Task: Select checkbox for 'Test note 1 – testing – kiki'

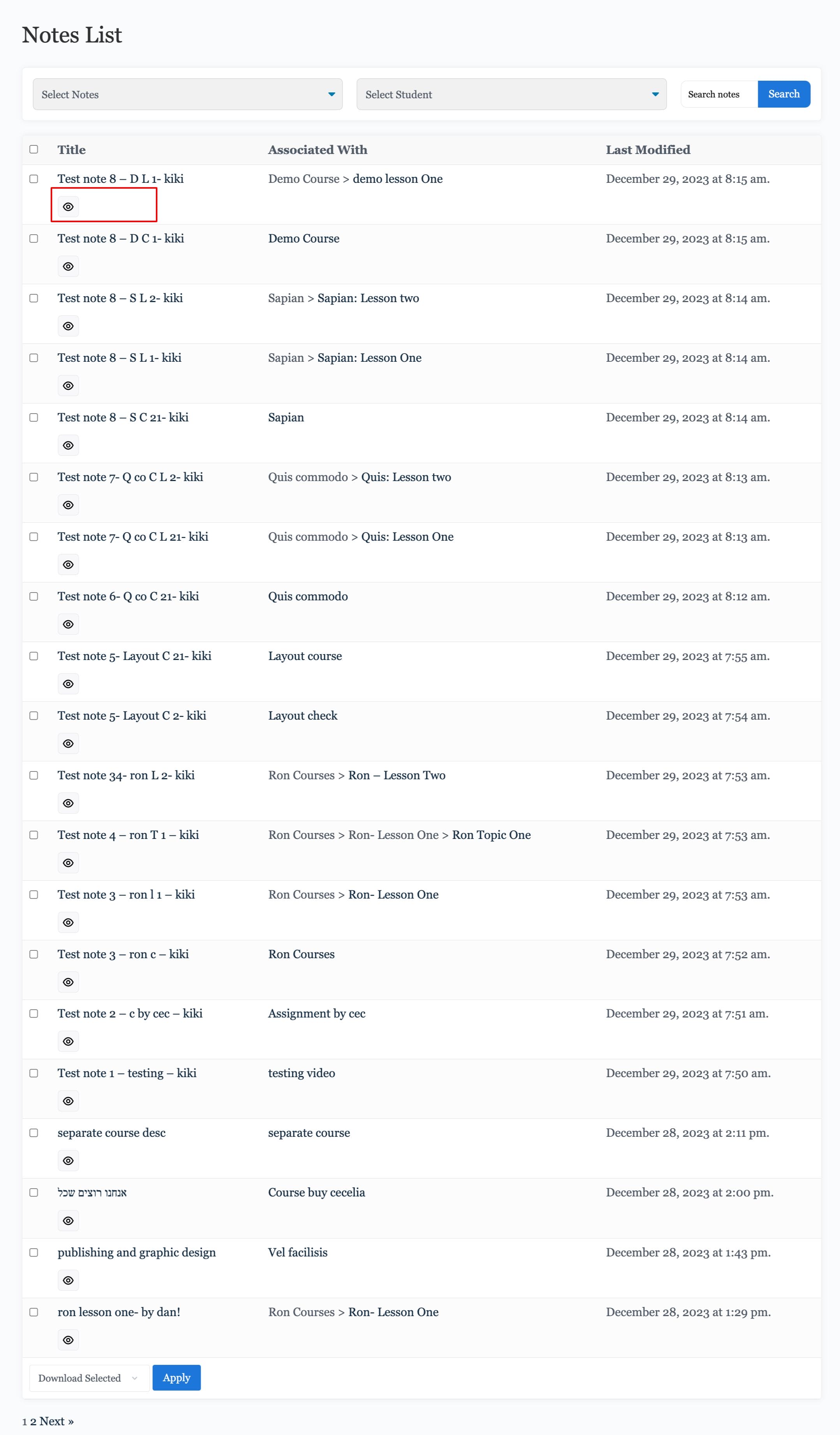Action: pyautogui.click(x=34, y=1073)
